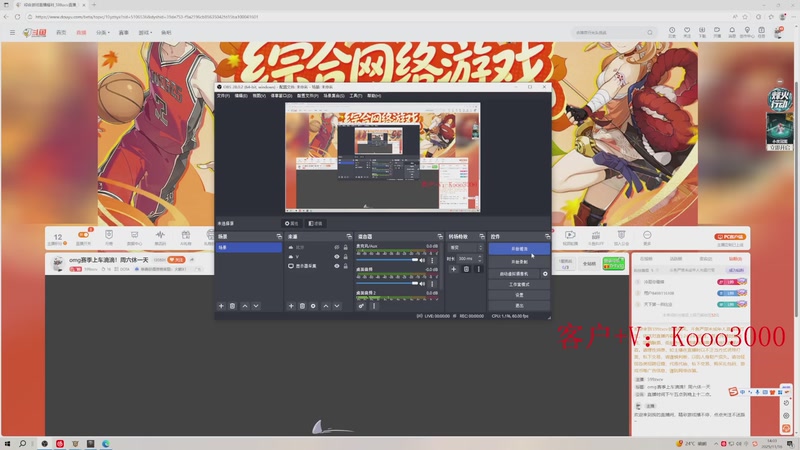Move source down in sources panel

[337, 306]
